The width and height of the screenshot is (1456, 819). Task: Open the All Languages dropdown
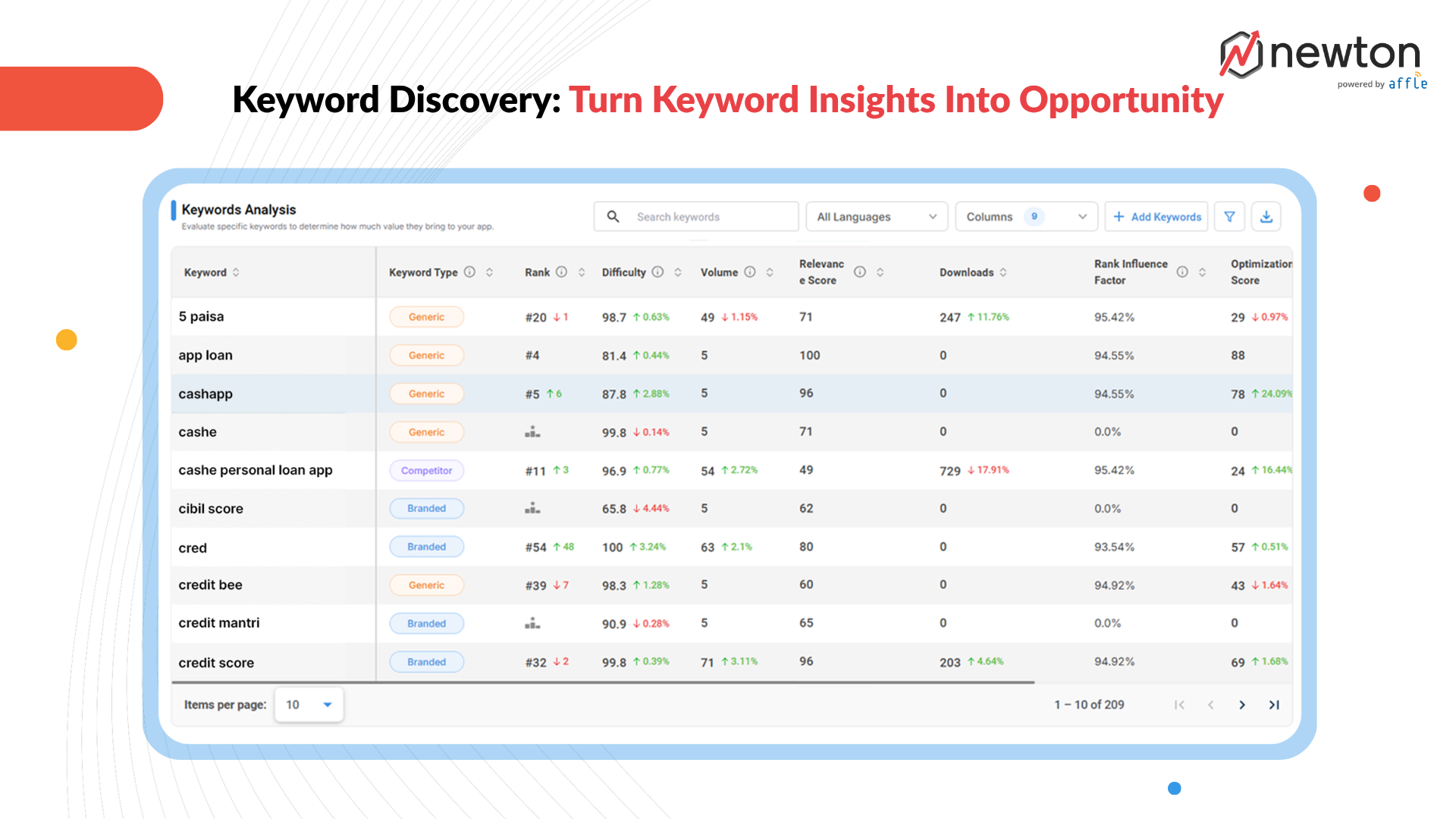tap(877, 217)
